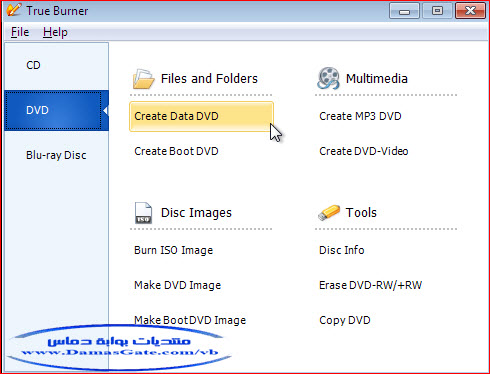Open Disc Info tool
The width and height of the screenshot is (490, 374).
pyautogui.click(x=342, y=250)
